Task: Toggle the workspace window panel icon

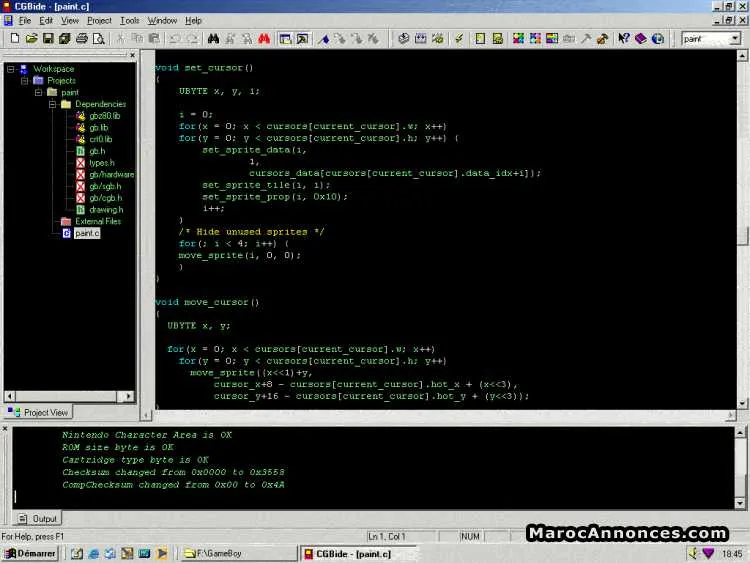Action: click(x=286, y=39)
